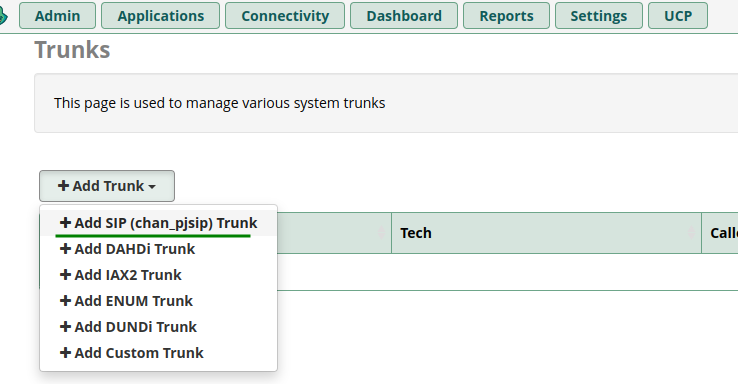Screen dimensions: 738x384
Task: Open the Connectivity menu
Action: point(285,16)
